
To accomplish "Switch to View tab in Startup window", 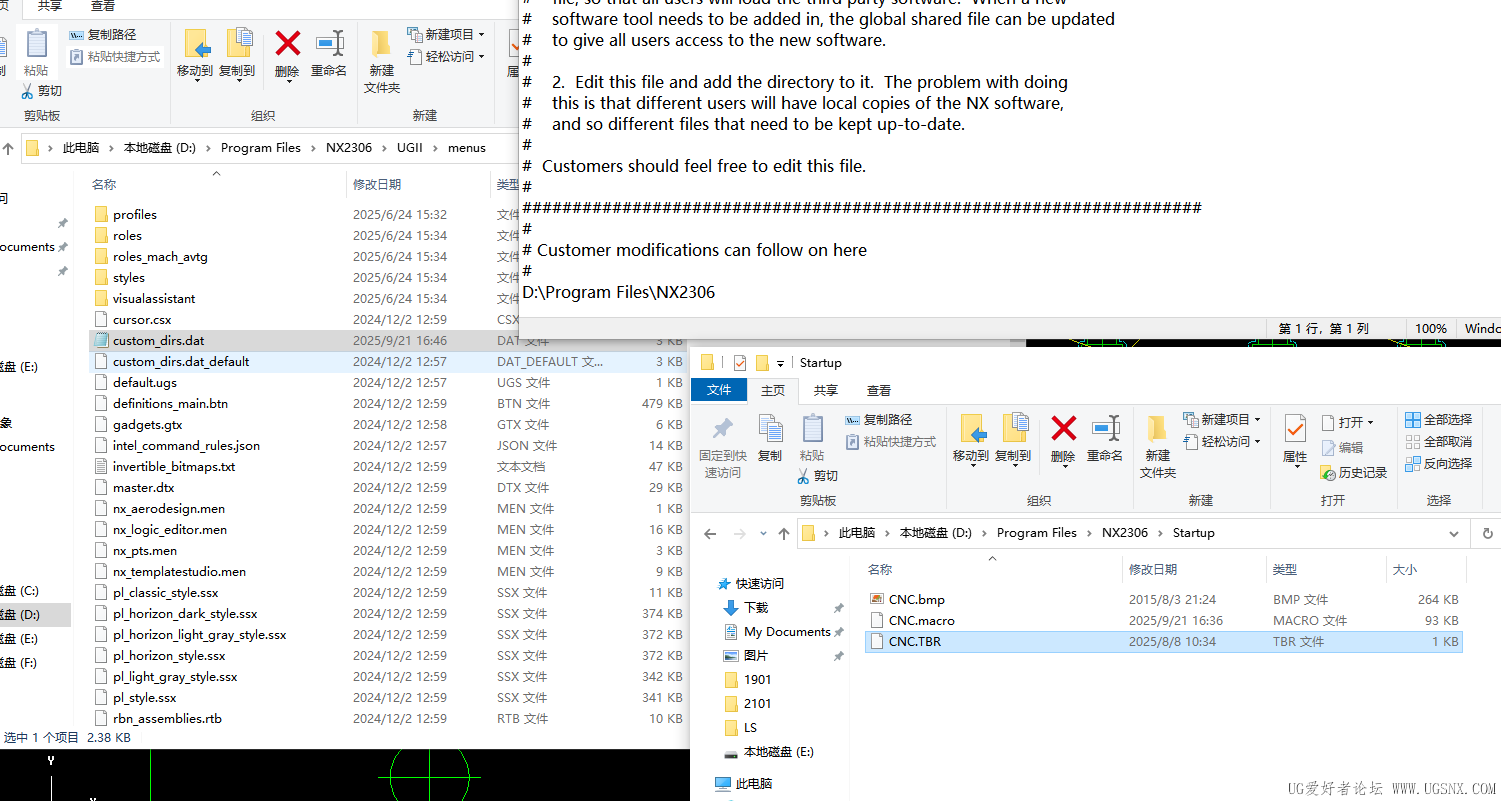I will pyautogui.click(x=879, y=390).
